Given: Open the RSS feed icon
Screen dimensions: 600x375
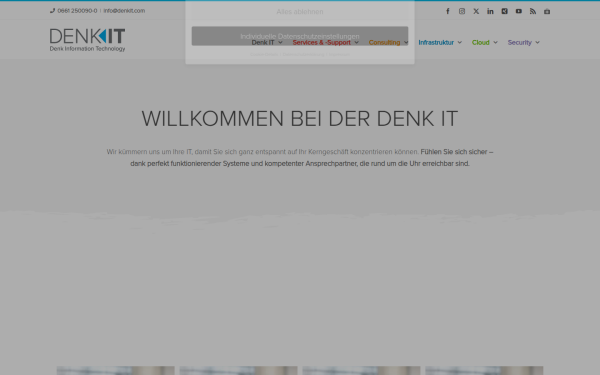Looking at the screenshot, I should click(533, 11).
